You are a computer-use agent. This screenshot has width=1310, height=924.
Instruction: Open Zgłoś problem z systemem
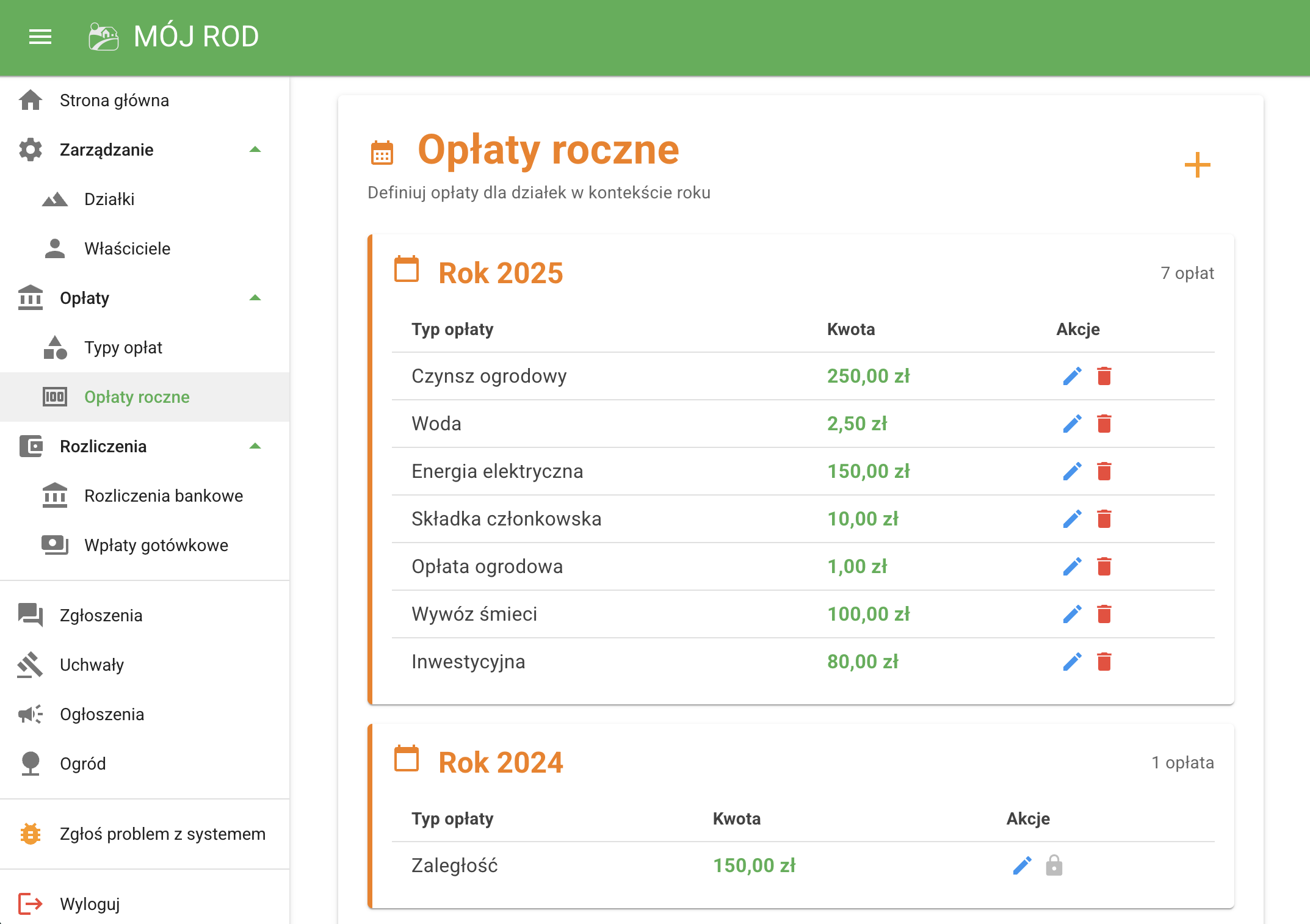pos(162,834)
